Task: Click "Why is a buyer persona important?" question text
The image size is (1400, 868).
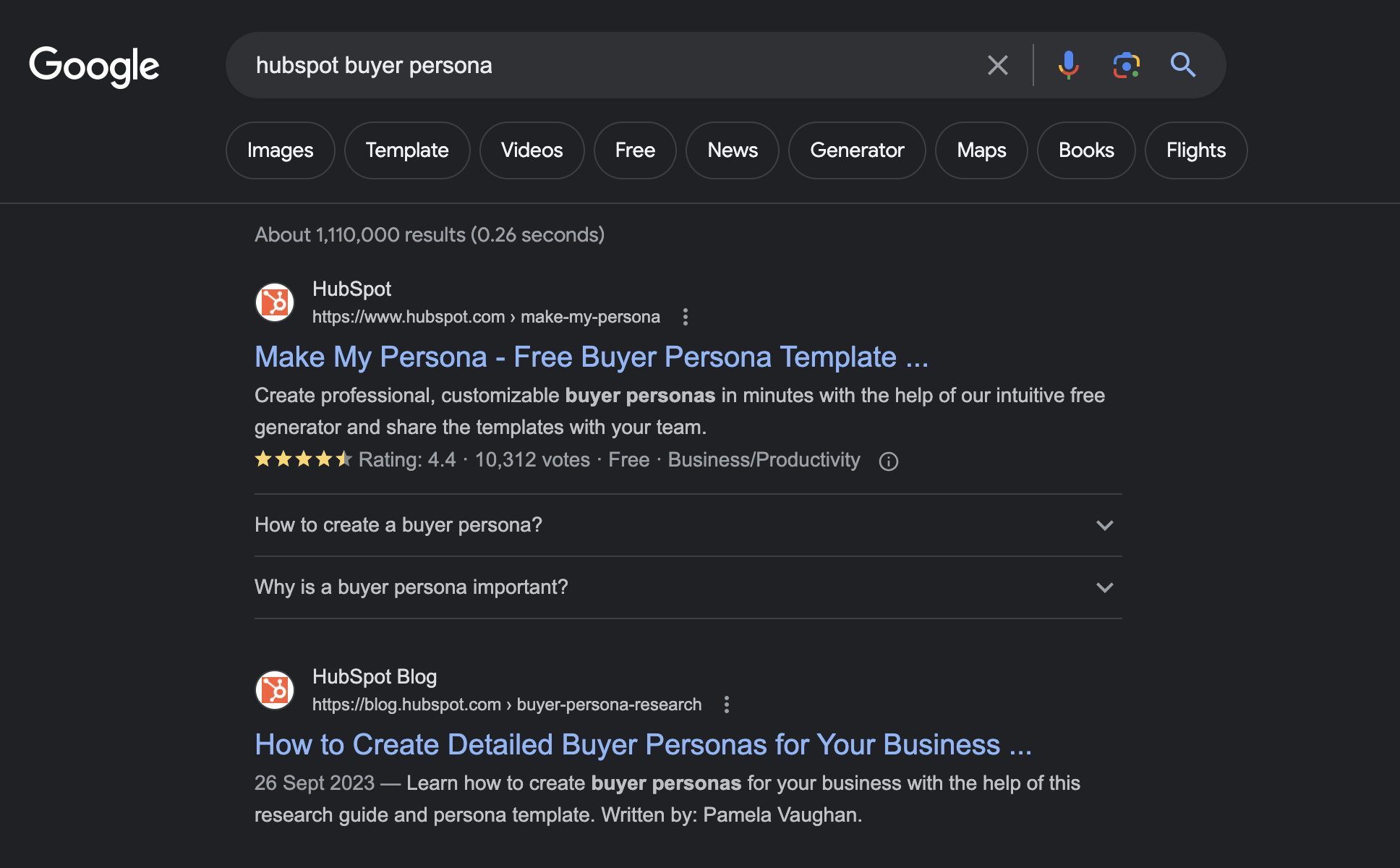Action: (411, 587)
